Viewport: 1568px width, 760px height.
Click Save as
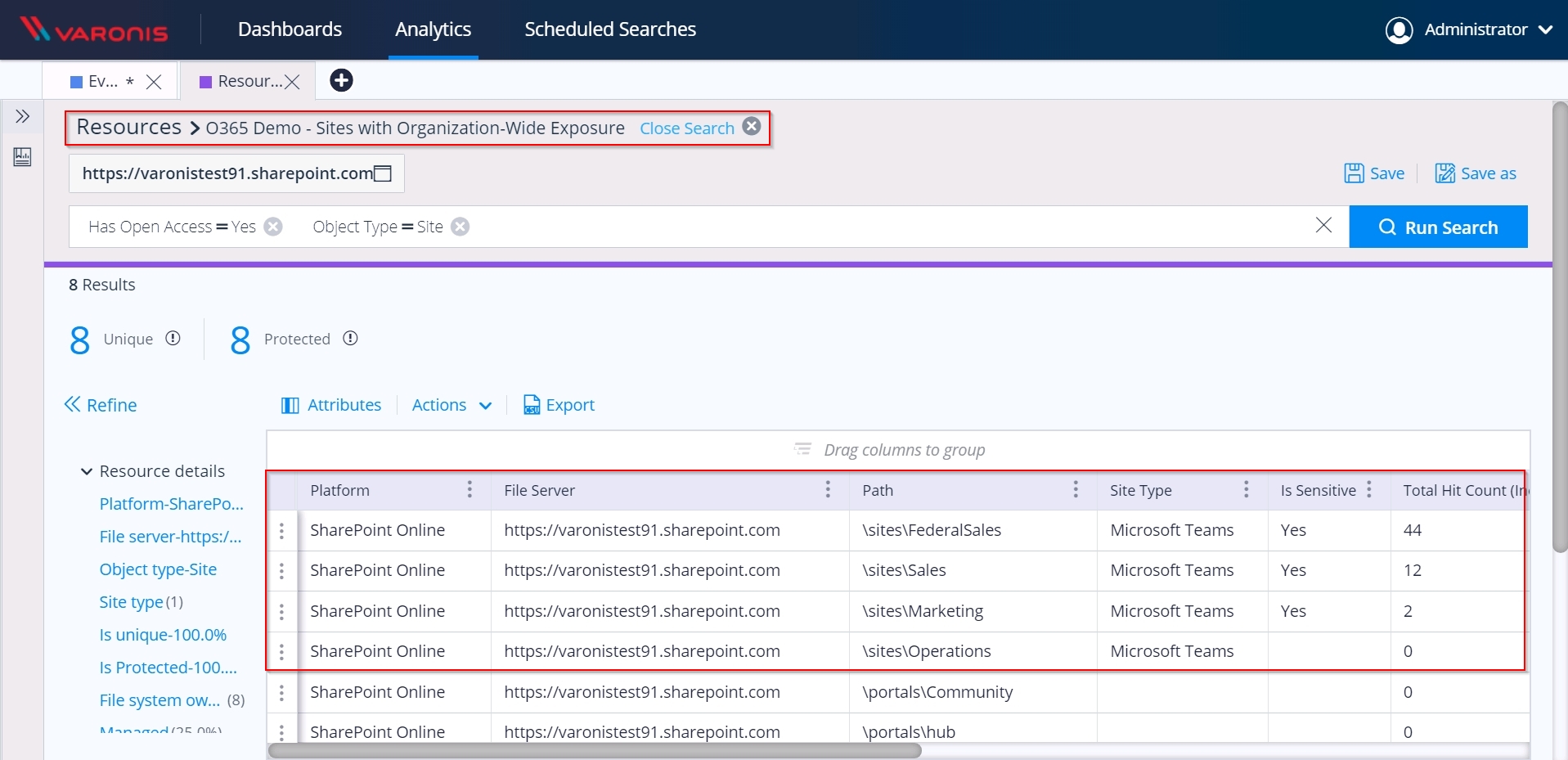pos(1476,173)
